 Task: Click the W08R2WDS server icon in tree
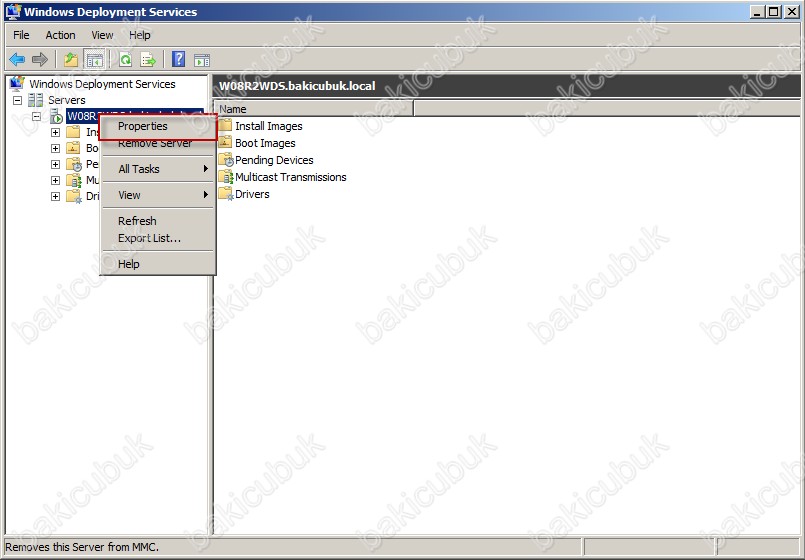pos(56,116)
